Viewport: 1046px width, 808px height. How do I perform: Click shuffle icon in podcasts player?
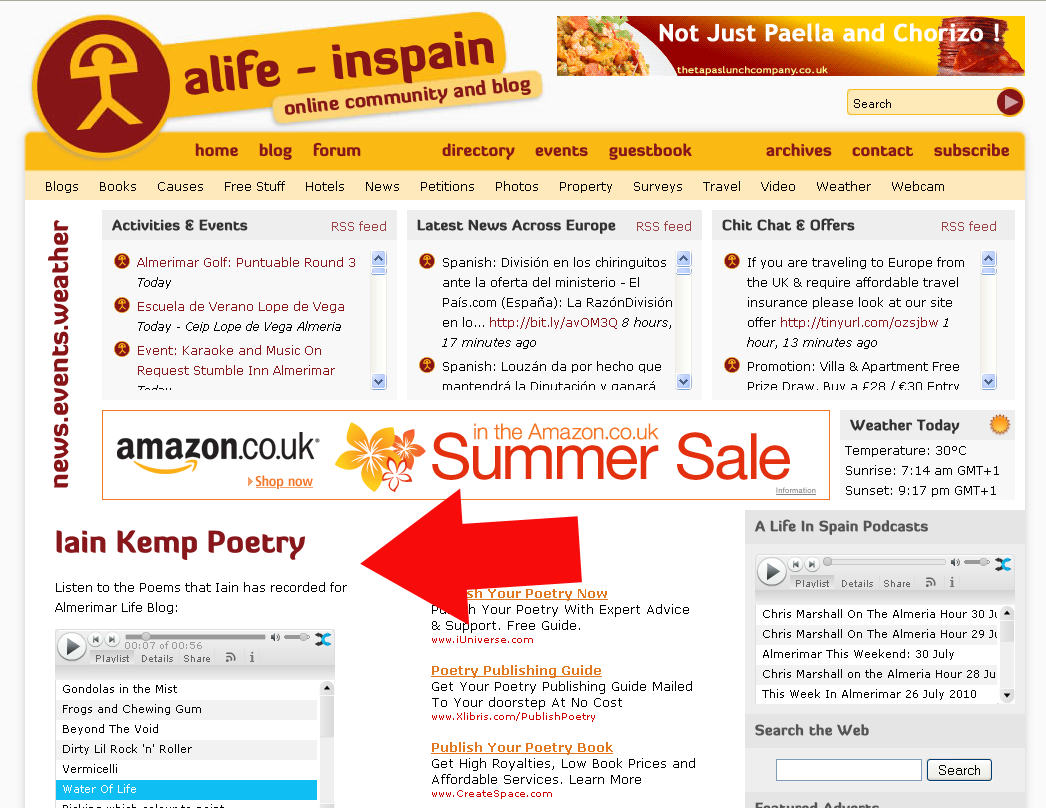click(x=1003, y=564)
